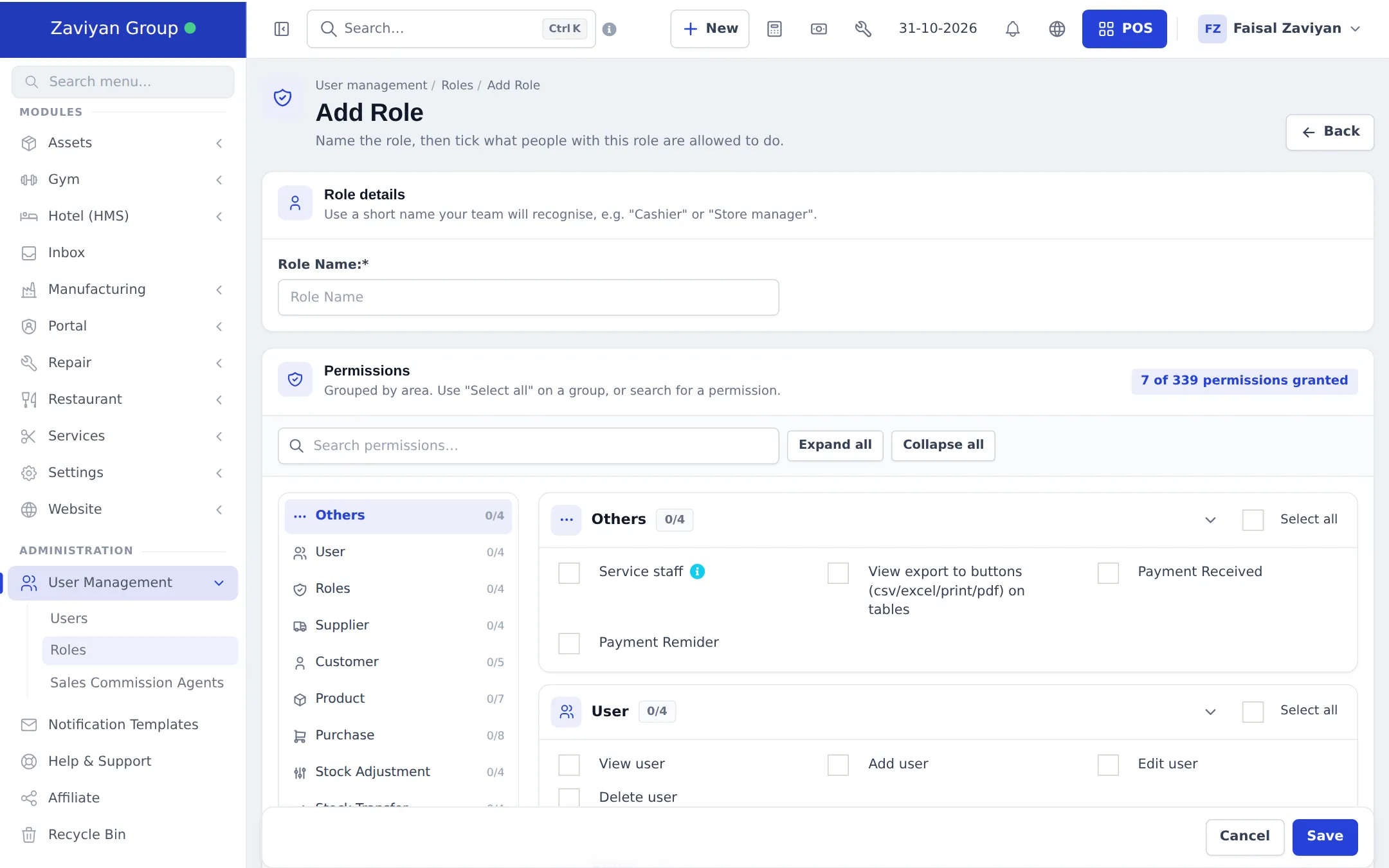The width and height of the screenshot is (1389, 868).
Task: Jump to Purchase permission group
Action: [398, 735]
